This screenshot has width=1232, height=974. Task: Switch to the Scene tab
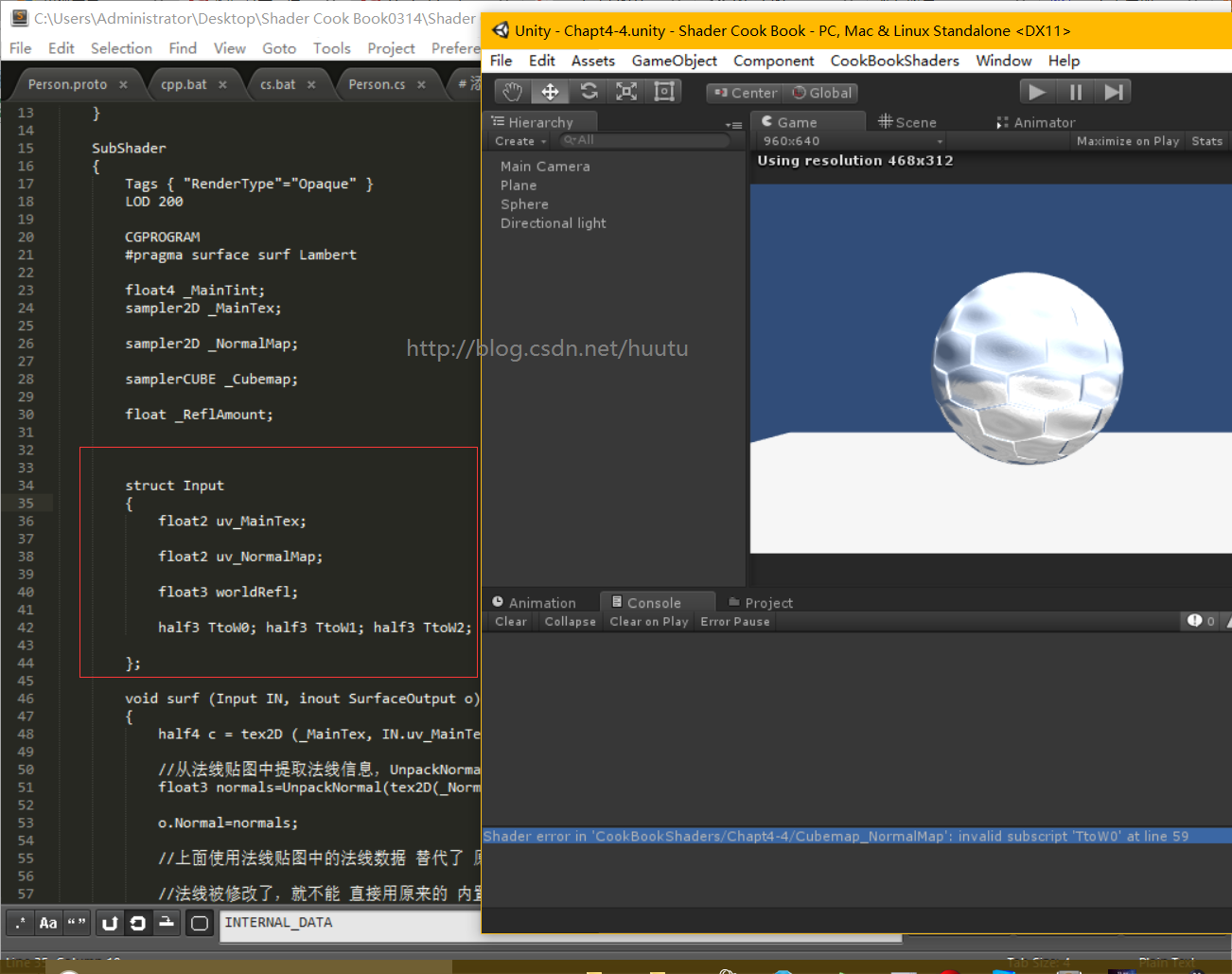[x=906, y=122]
